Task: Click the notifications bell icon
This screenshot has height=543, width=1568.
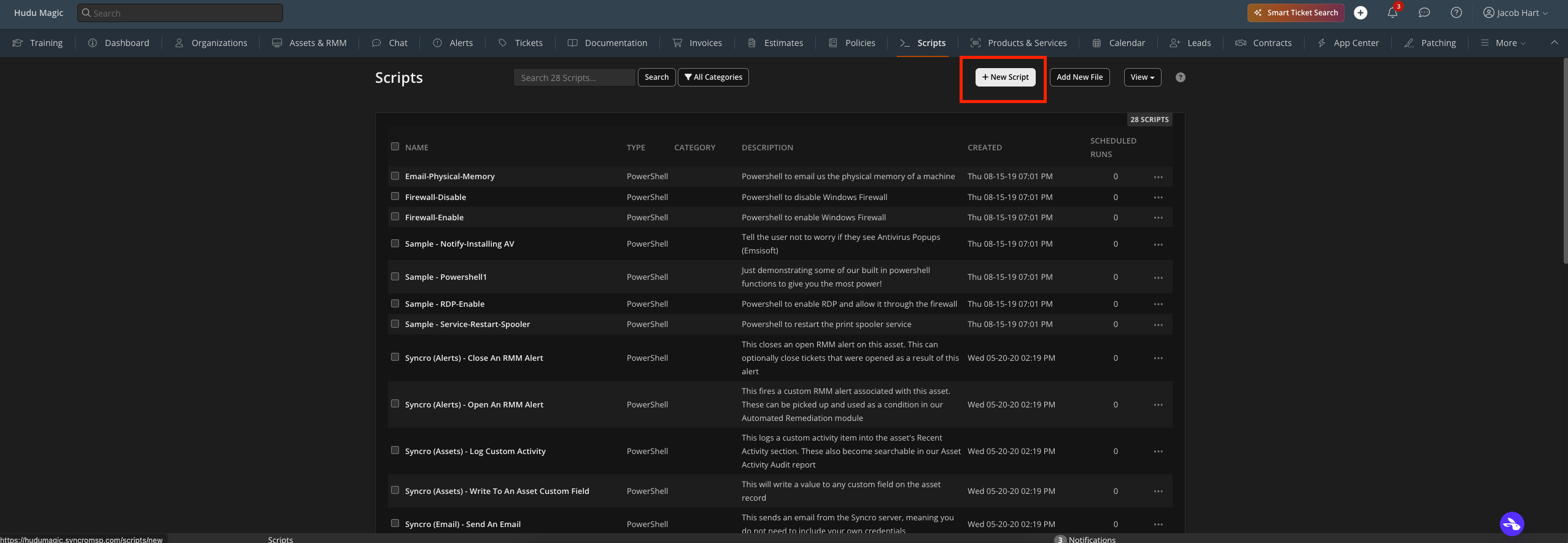Action: pyautogui.click(x=1392, y=13)
